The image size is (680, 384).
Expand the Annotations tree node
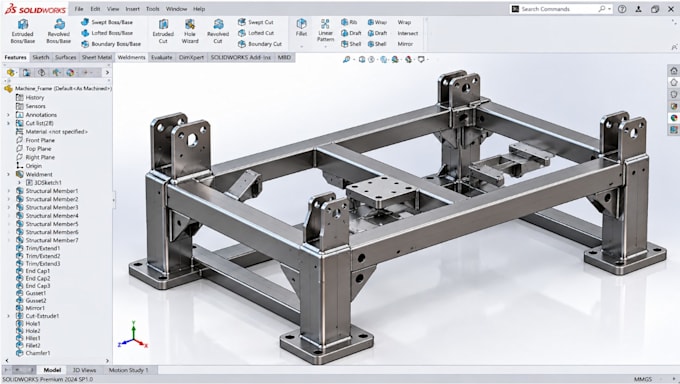pyautogui.click(x=8, y=115)
